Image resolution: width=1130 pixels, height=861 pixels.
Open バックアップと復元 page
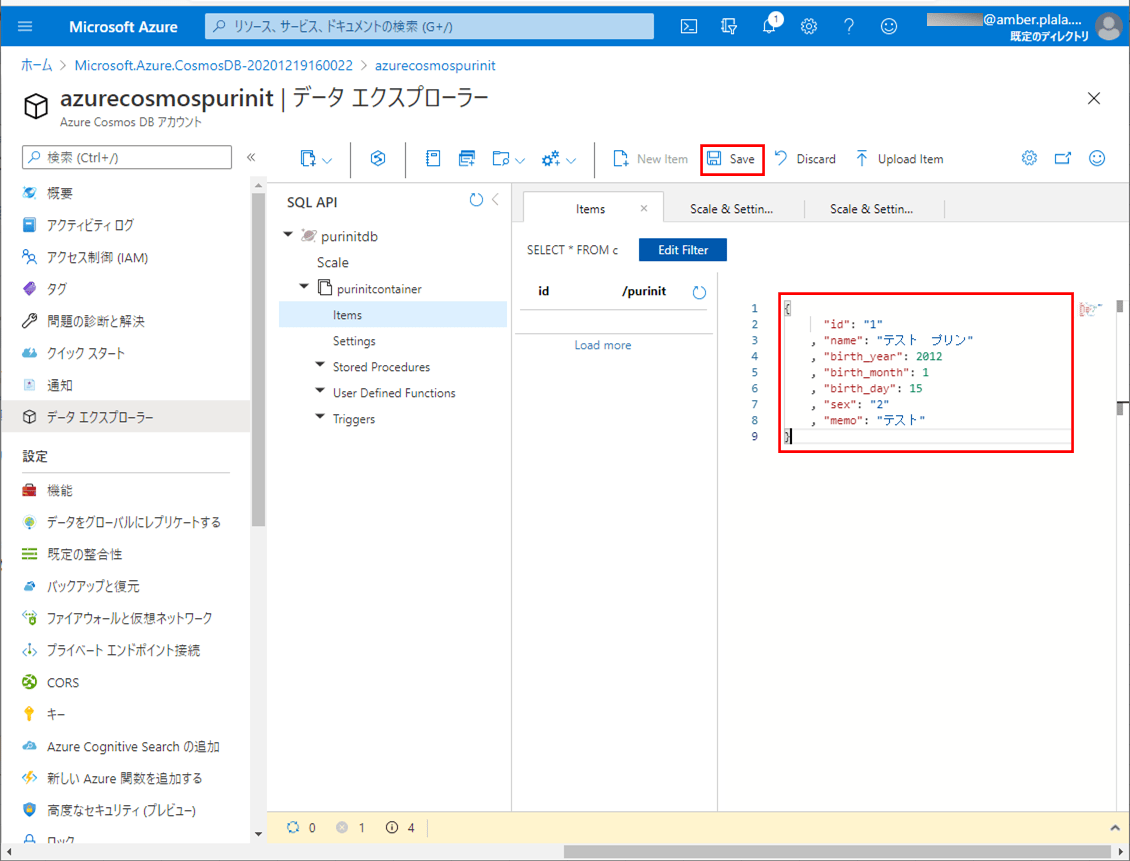(93, 586)
